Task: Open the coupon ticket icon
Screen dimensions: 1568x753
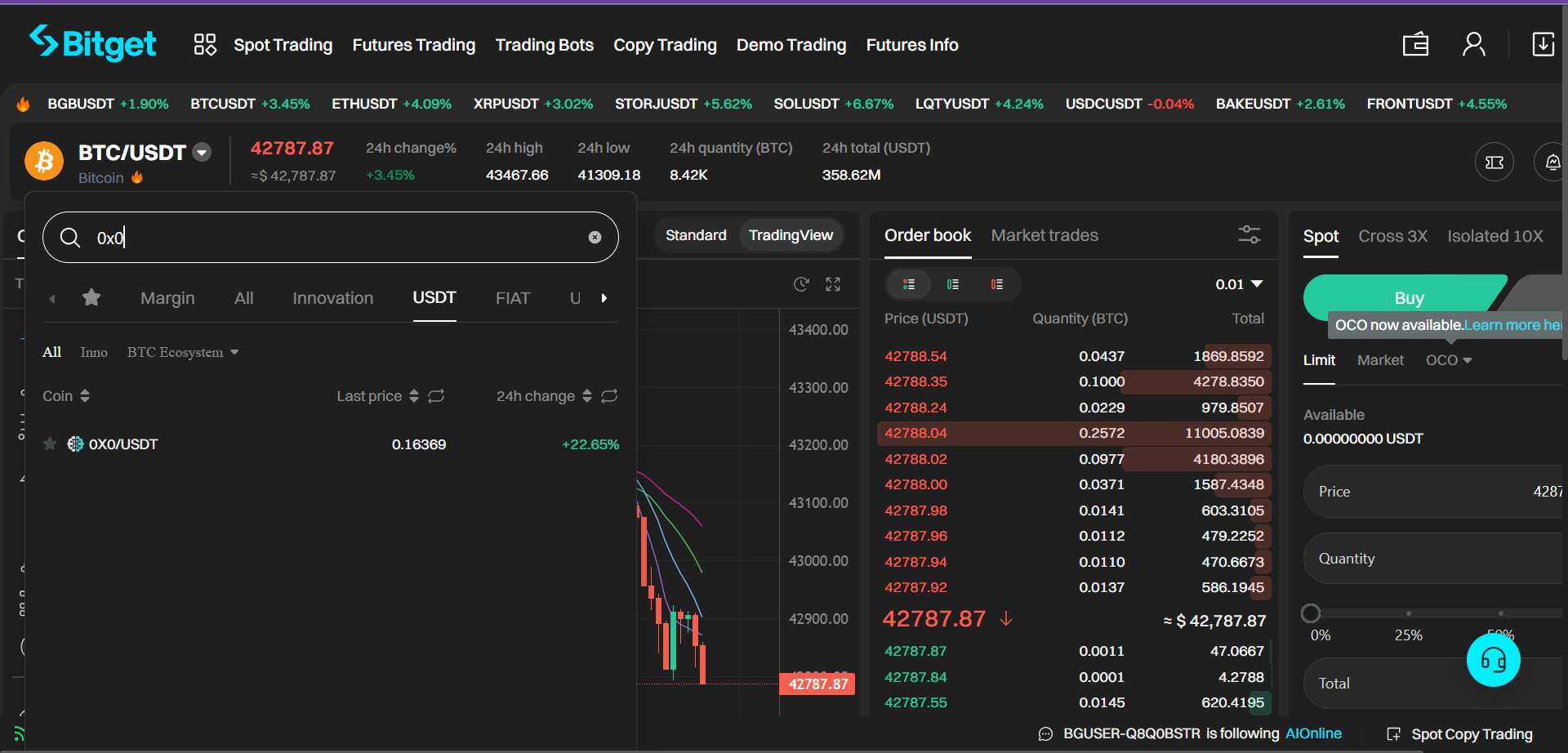Action: pos(1494,162)
